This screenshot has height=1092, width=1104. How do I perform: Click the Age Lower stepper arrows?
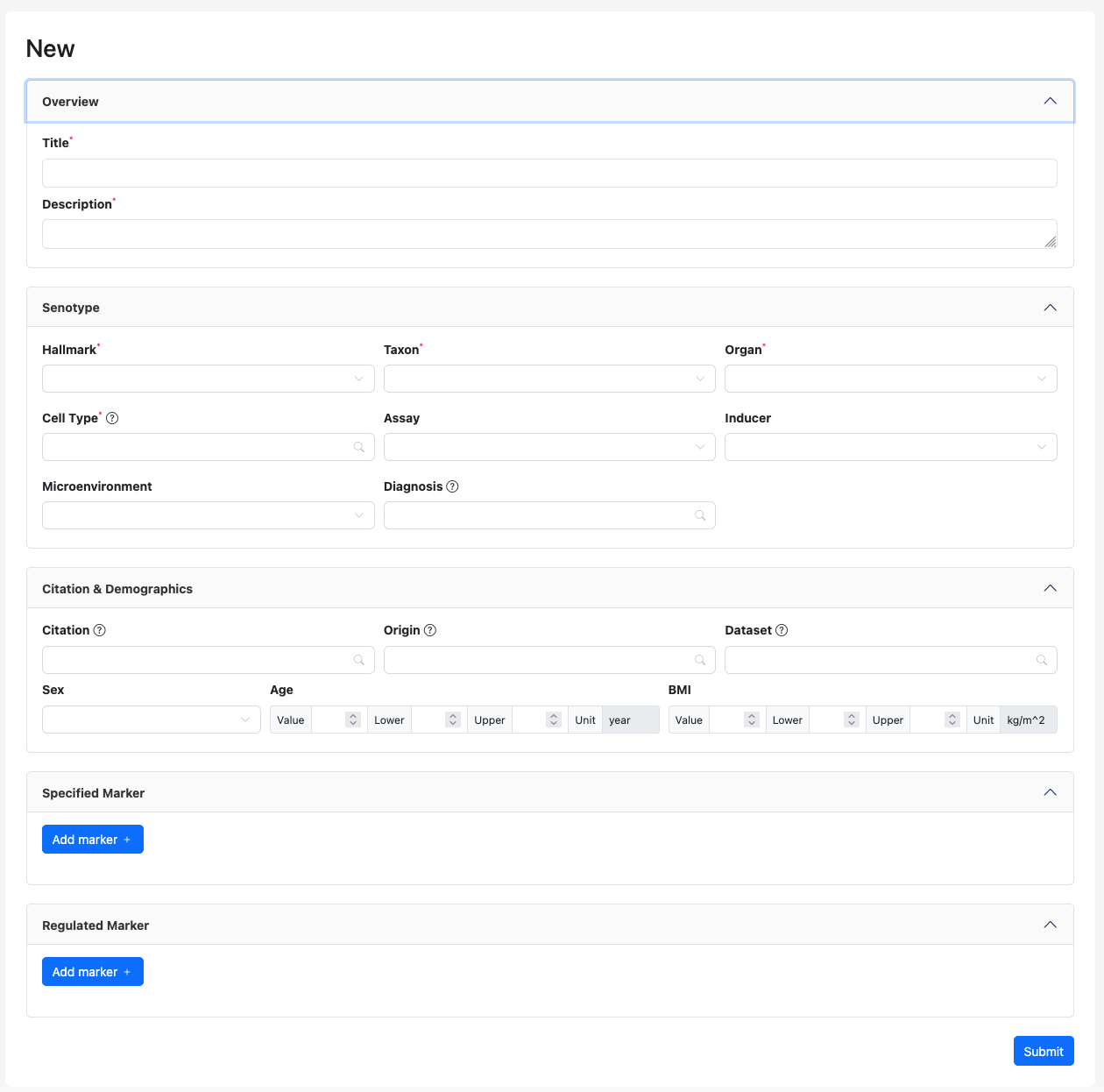tap(453, 720)
